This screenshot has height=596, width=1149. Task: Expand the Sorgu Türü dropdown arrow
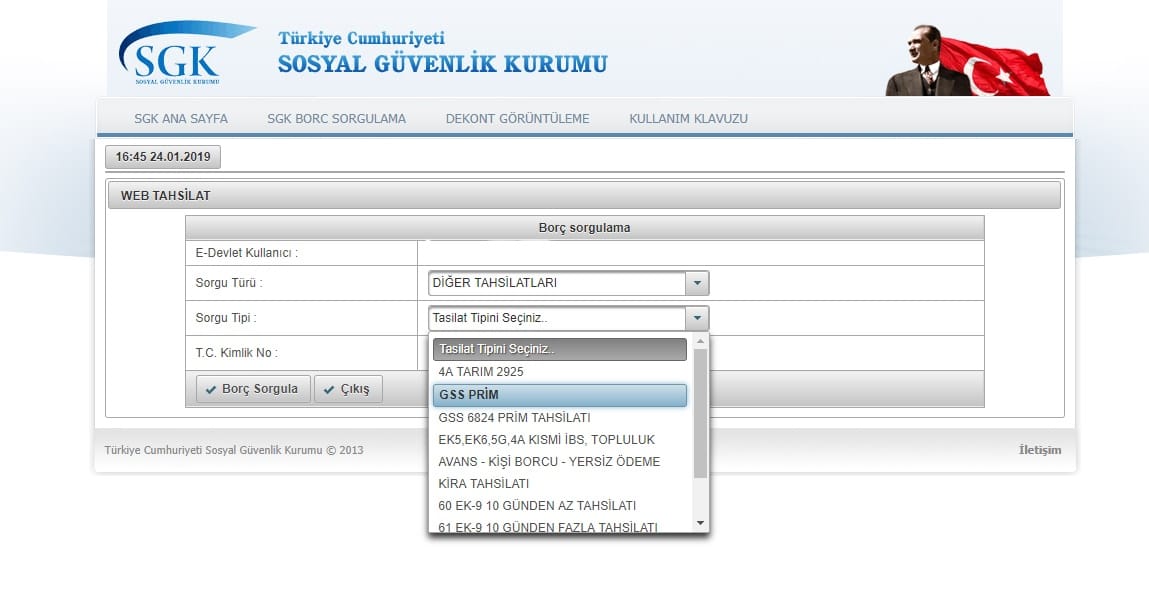pyautogui.click(x=697, y=283)
